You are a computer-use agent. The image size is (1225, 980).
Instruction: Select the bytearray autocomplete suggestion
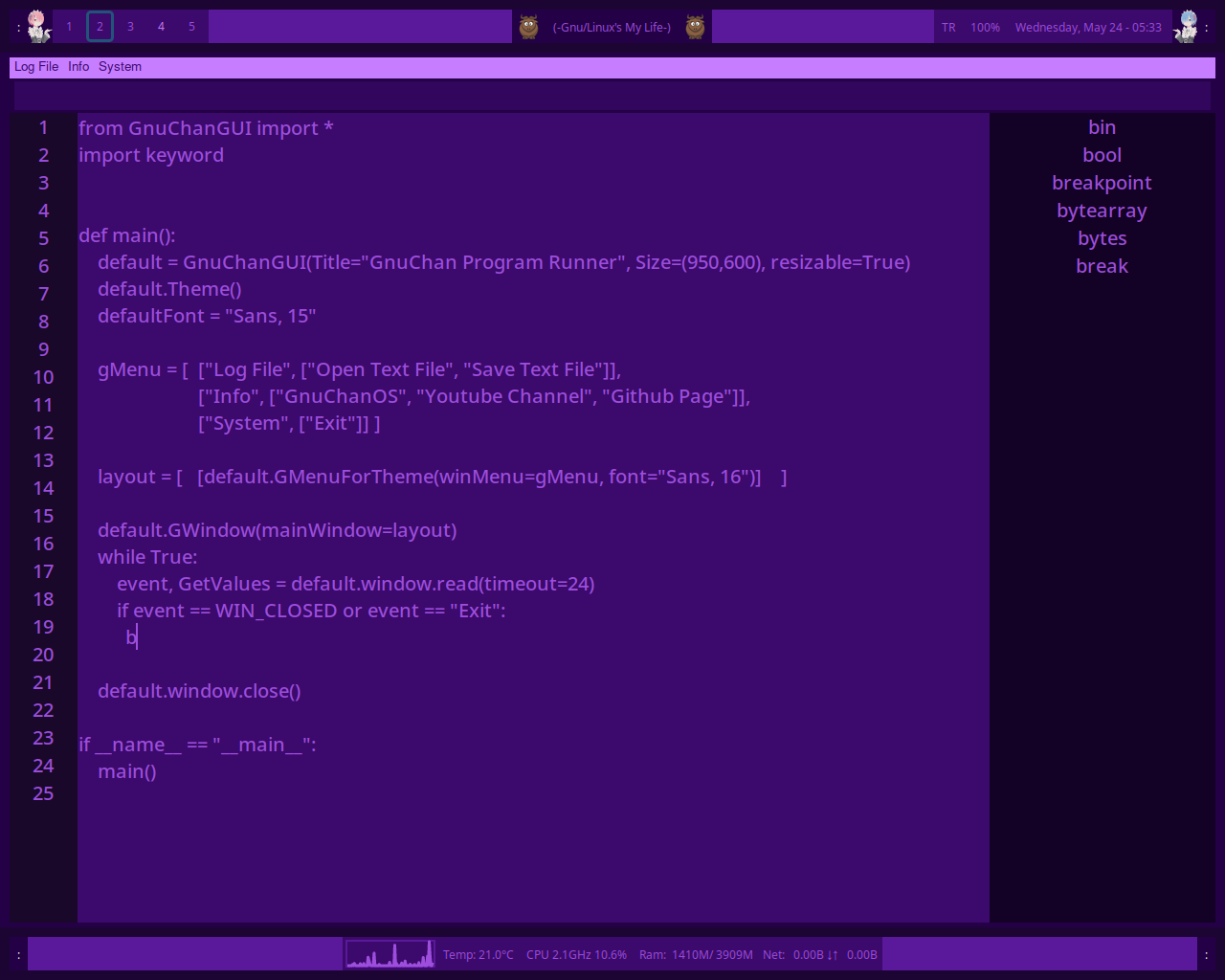pyautogui.click(x=1102, y=211)
